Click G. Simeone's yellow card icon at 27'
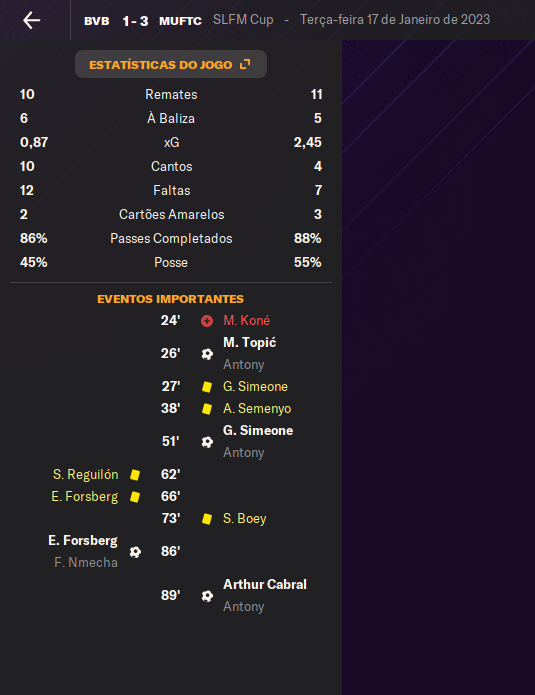This screenshot has height=695, width=535. 207,387
